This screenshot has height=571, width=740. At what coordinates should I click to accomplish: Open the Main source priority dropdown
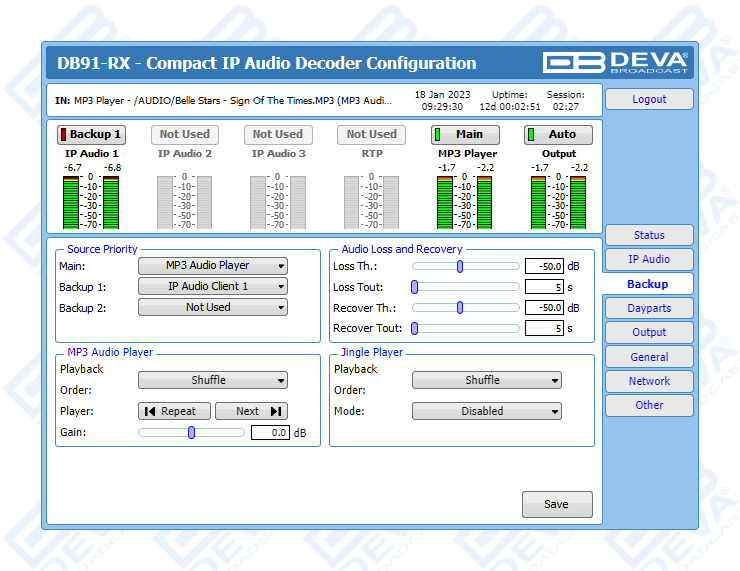click(x=212, y=266)
